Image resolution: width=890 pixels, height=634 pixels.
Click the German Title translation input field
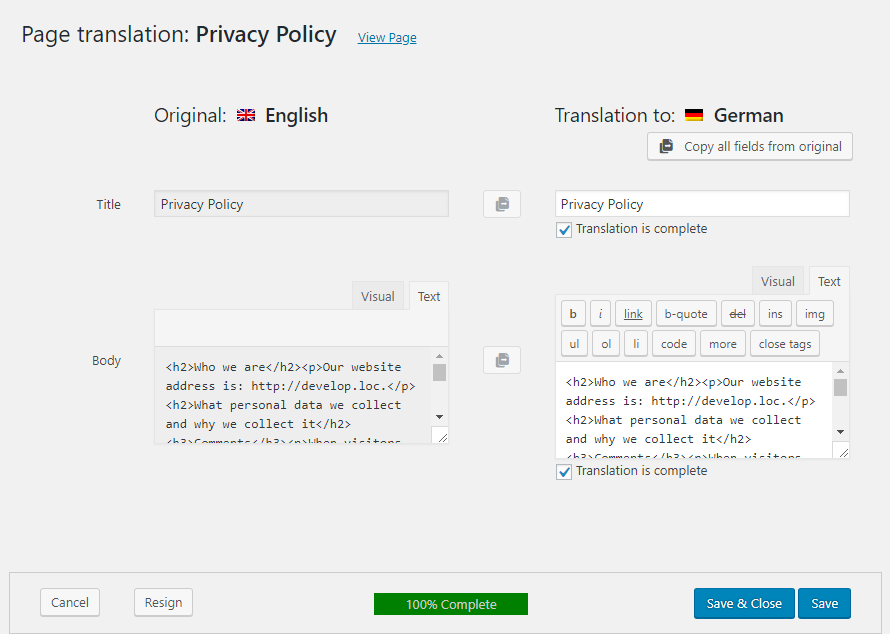[x=702, y=204]
